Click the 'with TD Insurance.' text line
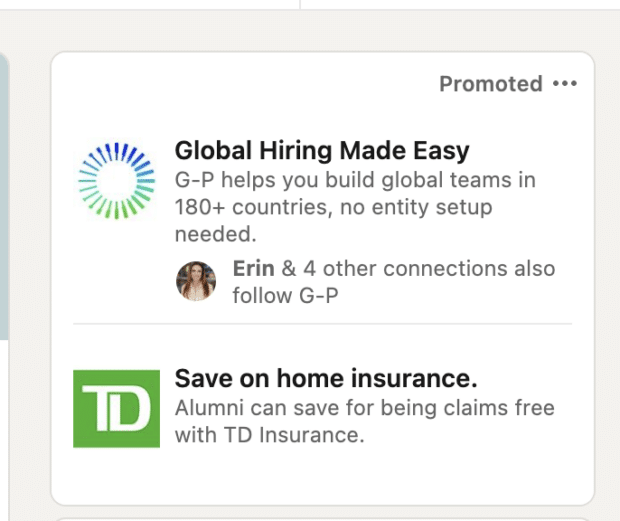The height and width of the screenshot is (521, 620). tap(269, 435)
